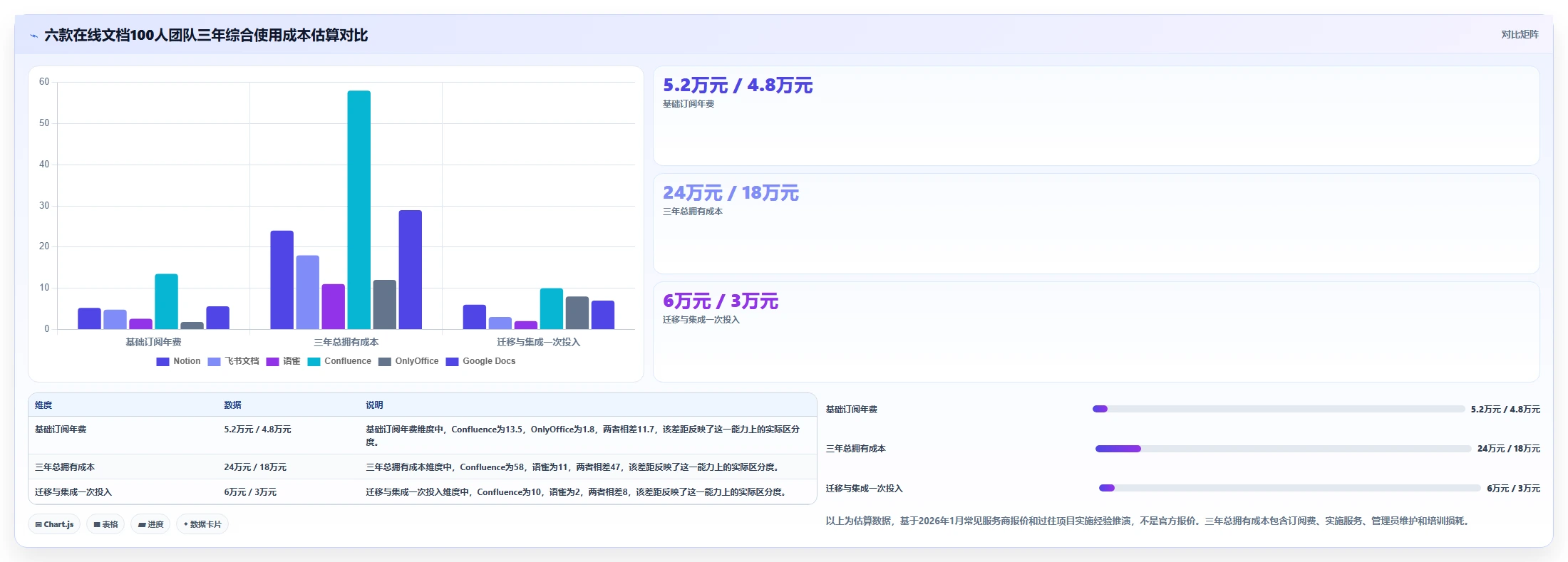This screenshot has width=1568, height=562.
Task: Click the 表格 tag chip
Action: [x=105, y=524]
